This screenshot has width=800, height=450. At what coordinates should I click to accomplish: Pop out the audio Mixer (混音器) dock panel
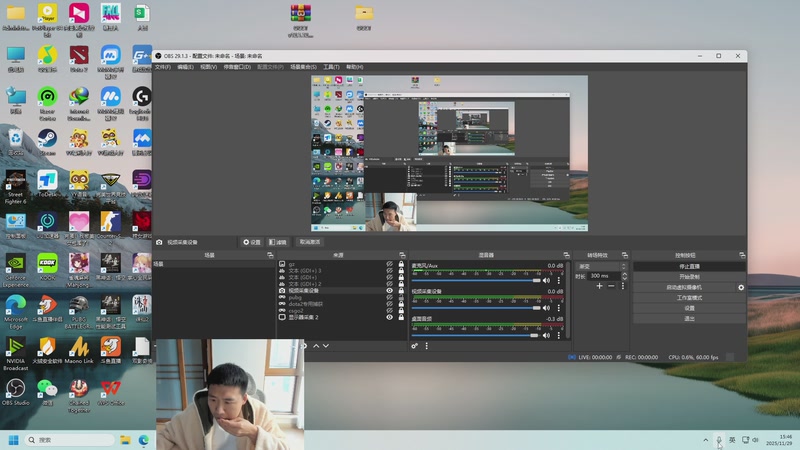566,255
